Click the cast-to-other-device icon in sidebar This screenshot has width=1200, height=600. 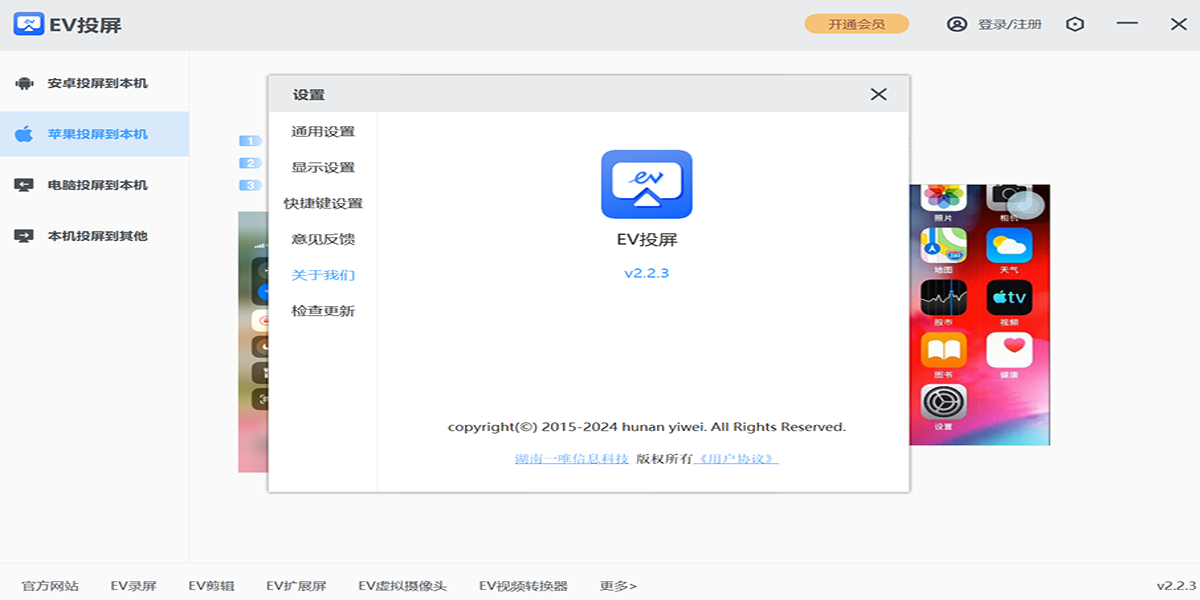pos(24,236)
